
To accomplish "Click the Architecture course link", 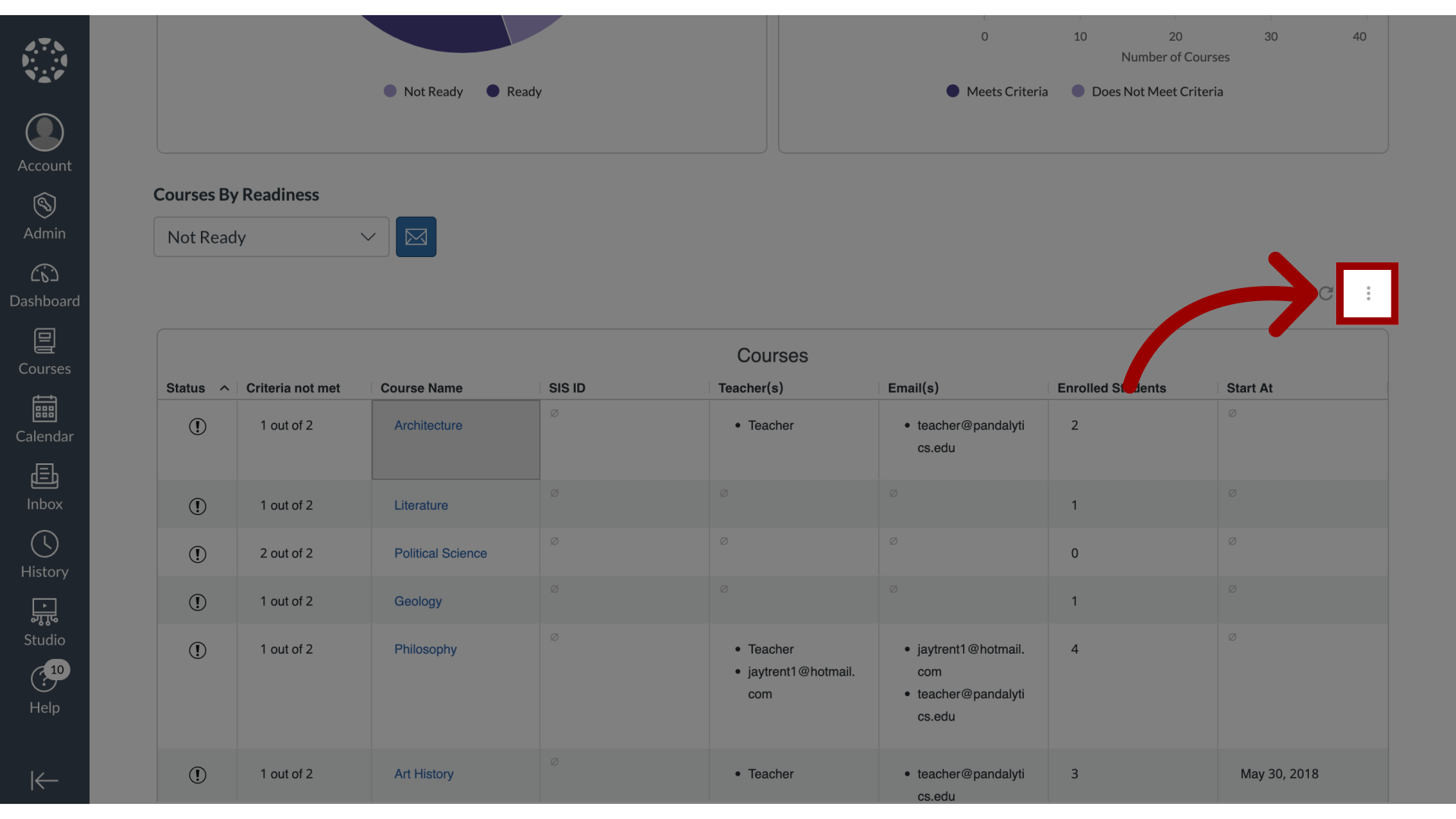I will coord(428,425).
